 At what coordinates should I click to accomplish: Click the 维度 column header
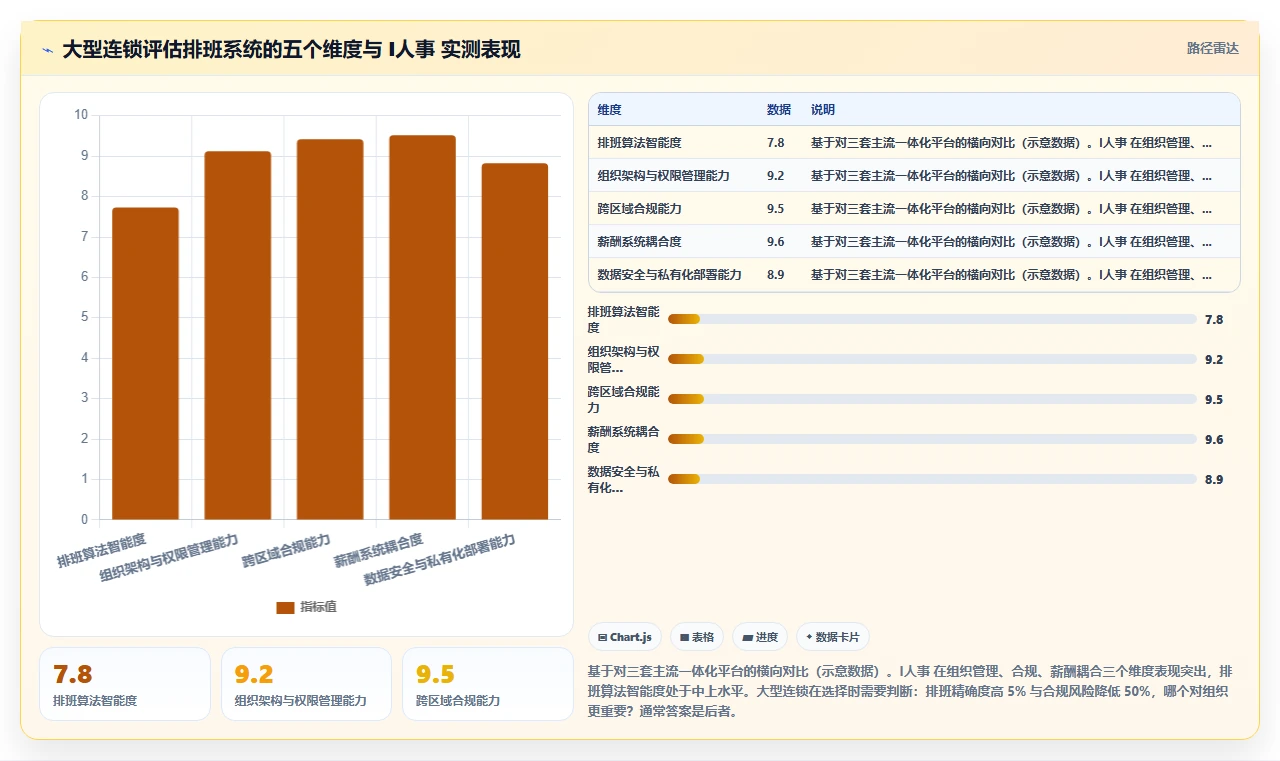[x=609, y=110]
